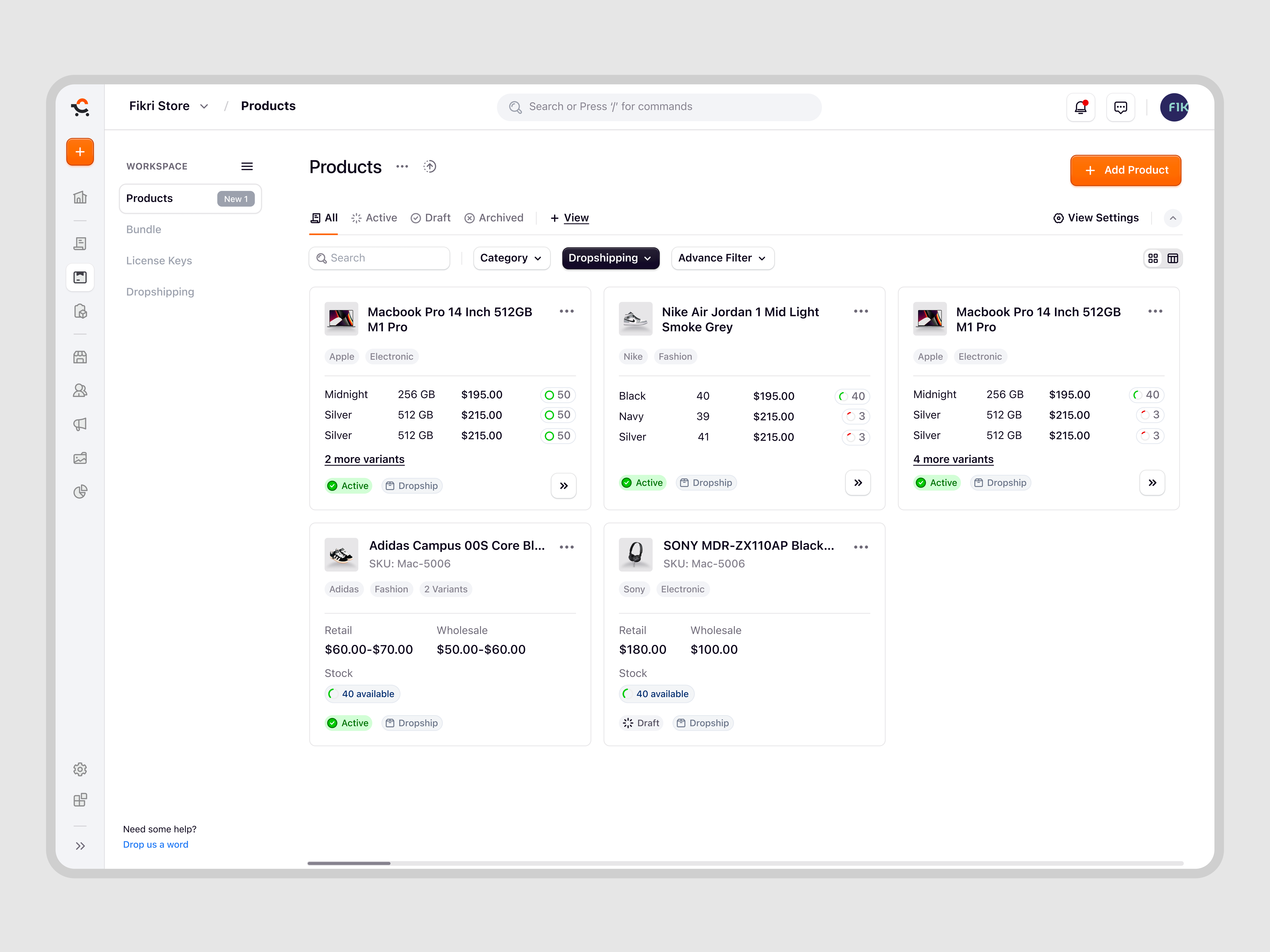Open notifications bell icon

click(x=1081, y=107)
